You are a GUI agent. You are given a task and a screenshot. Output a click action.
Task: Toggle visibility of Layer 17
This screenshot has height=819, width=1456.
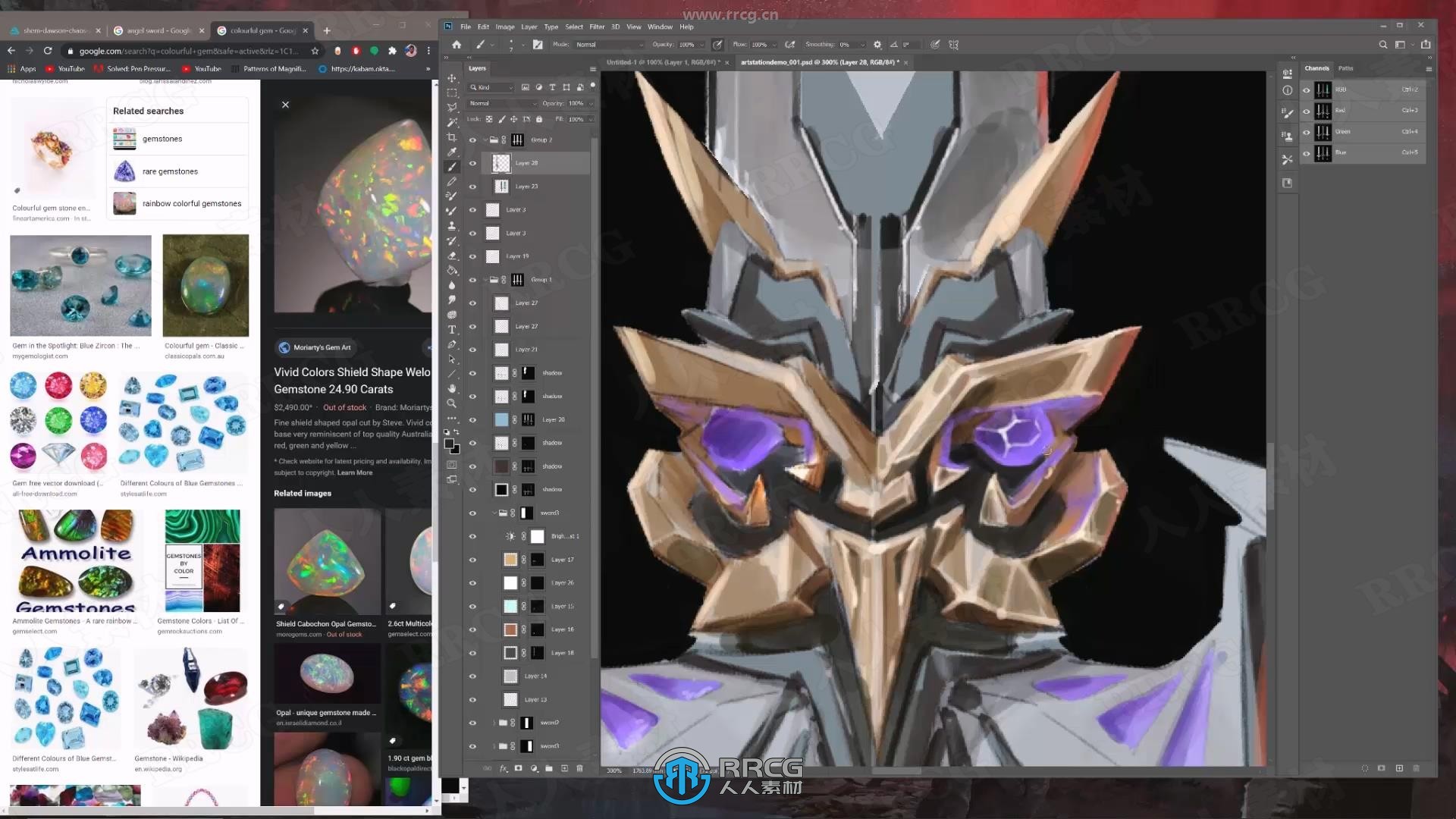pyautogui.click(x=472, y=560)
